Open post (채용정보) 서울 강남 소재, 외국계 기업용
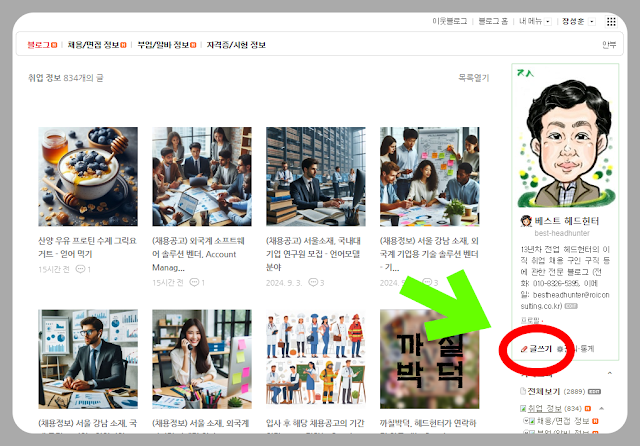This screenshot has height=446, width=640. (429, 254)
